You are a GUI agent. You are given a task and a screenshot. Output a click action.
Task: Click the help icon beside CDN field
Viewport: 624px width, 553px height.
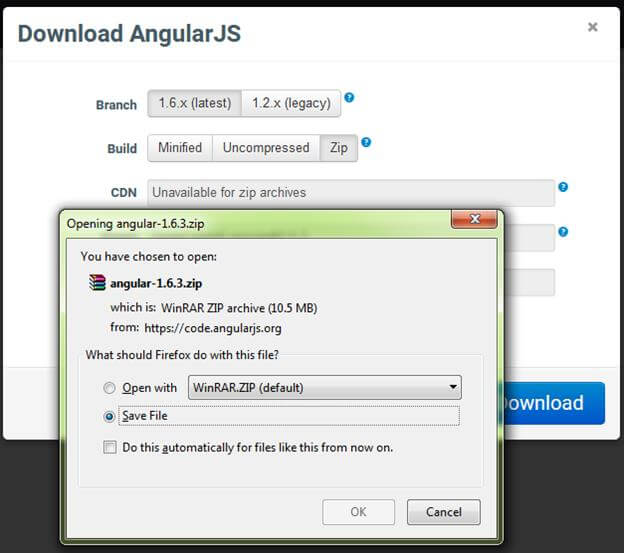pyautogui.click(x=563, y=187)
